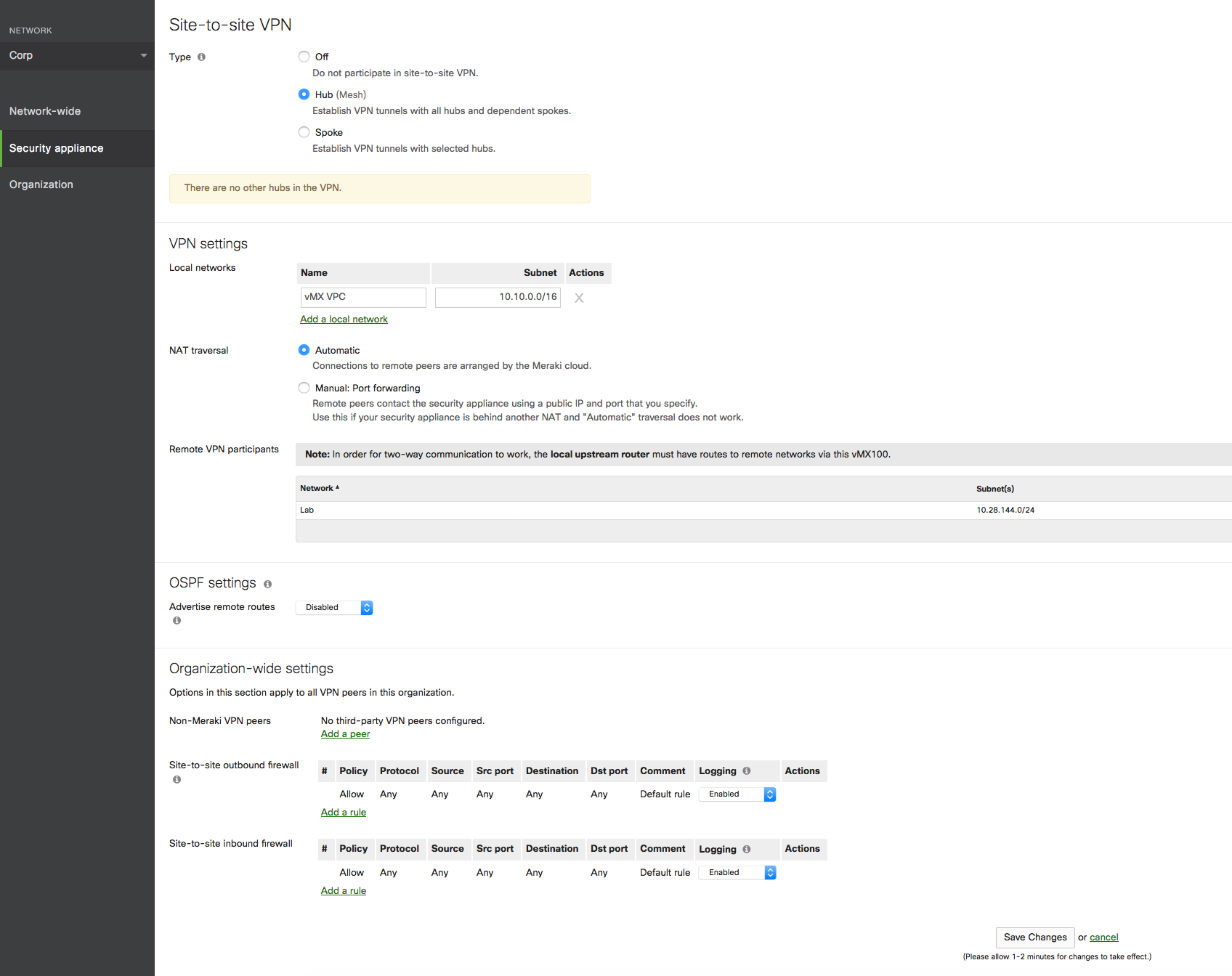Screen dimensions: 1232x976
Task: Open the Advertise remote routes dropdown
Action: (334, 608)
